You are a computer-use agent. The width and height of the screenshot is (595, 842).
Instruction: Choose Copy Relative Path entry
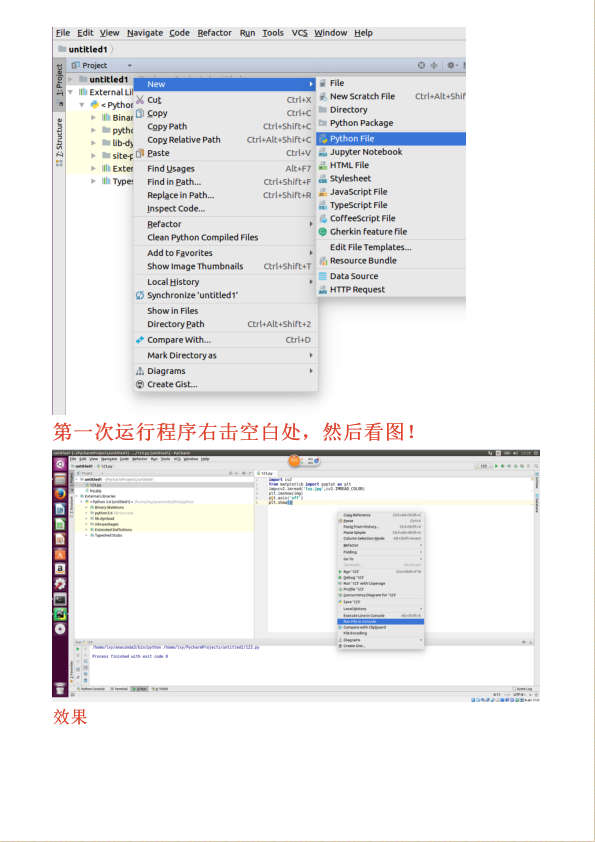tap(226, 140)
